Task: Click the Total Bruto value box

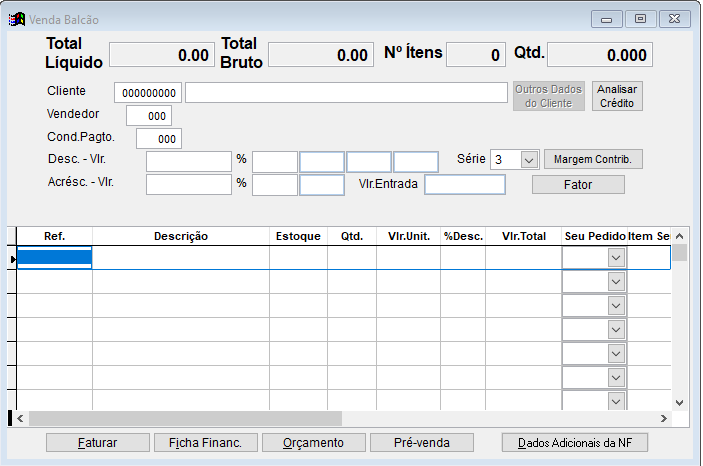Action: [321, 55]
